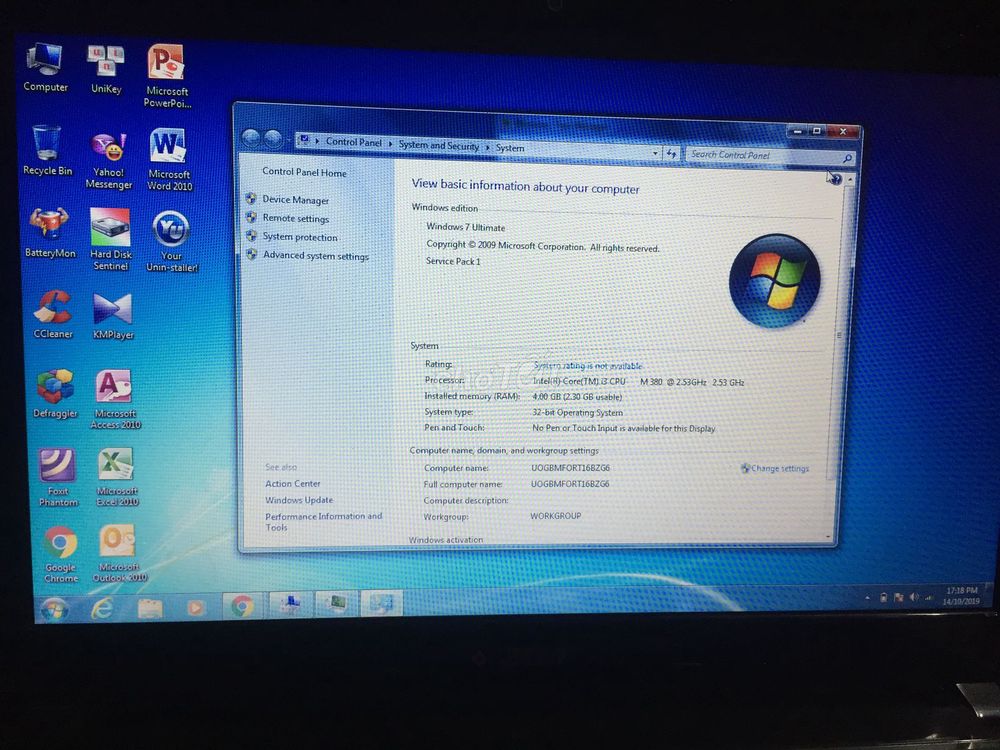Open Hard Disk Sentinel shortcut
1000x750 pixels.
pos(111,239)
